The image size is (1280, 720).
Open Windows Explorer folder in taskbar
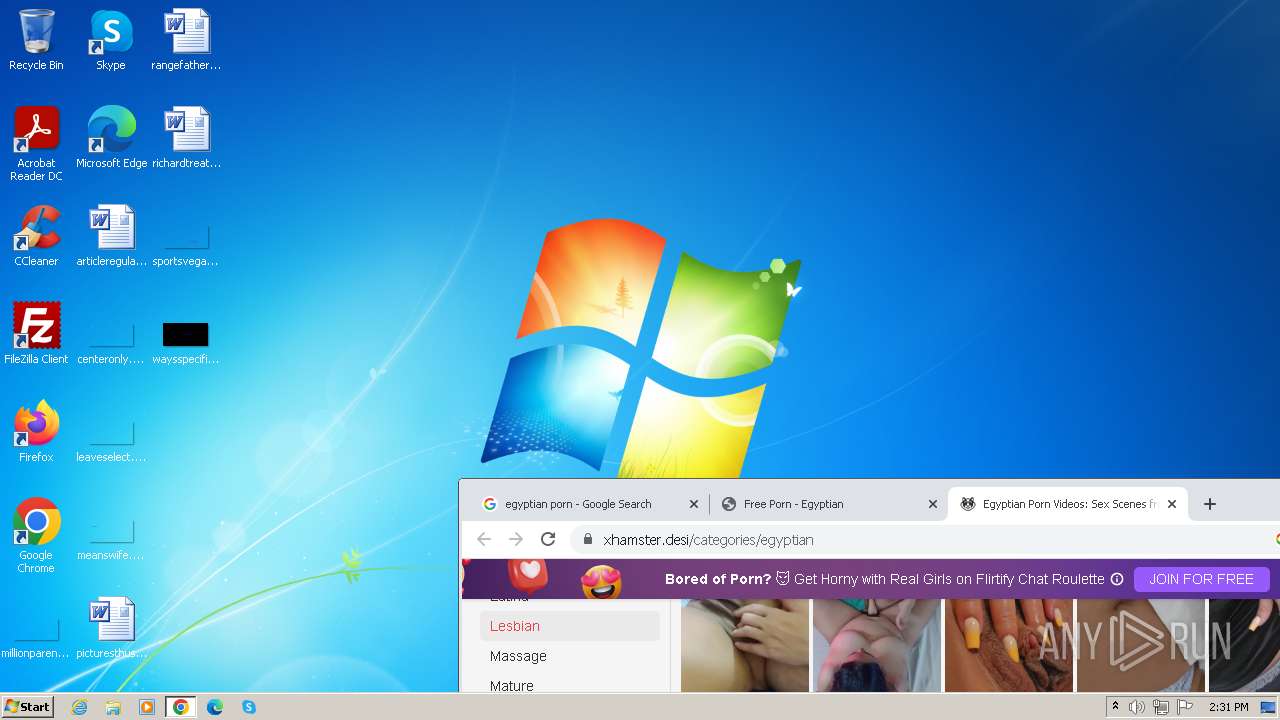(x=113, y=707)
